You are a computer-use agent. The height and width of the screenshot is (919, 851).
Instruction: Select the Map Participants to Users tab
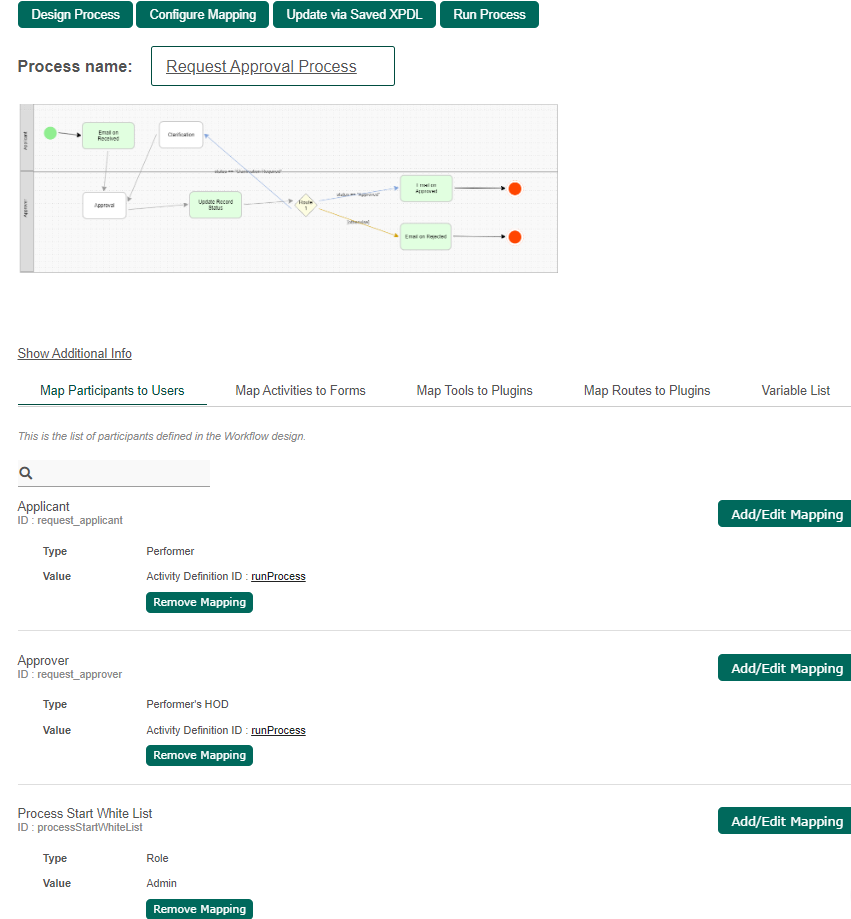112,391
